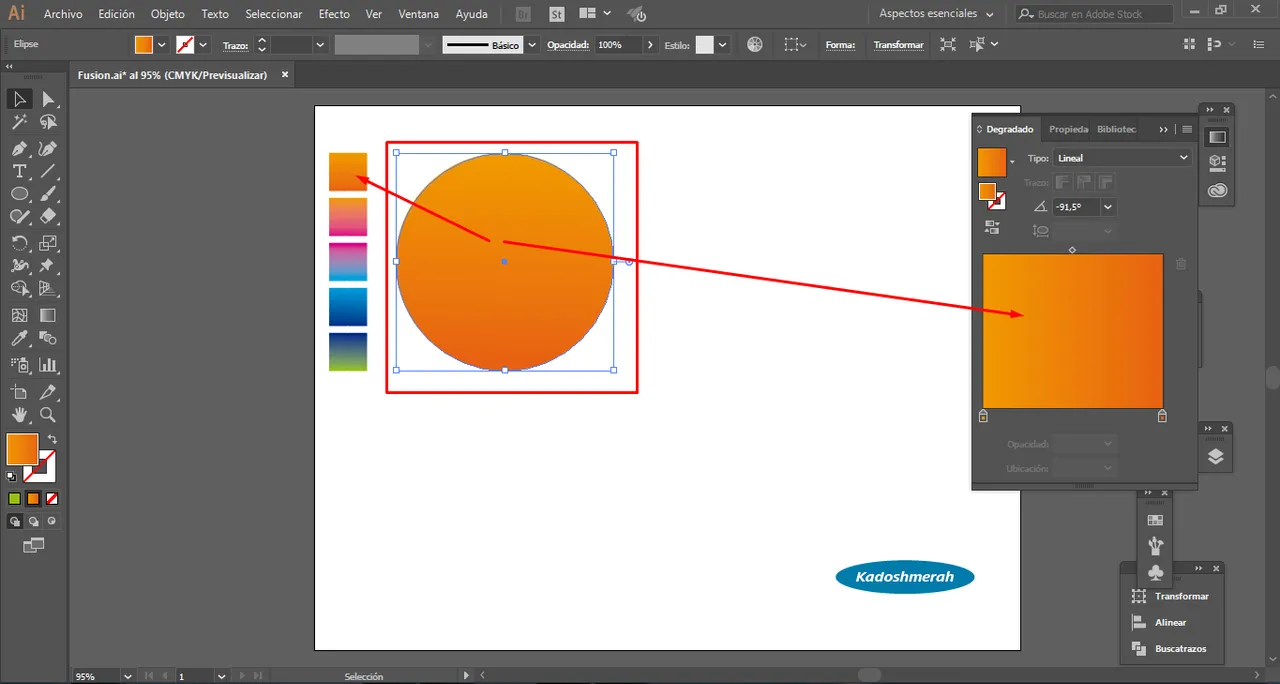1280x684 pixels.
Task: Click the reverse gradient icon
Action: 992,228
